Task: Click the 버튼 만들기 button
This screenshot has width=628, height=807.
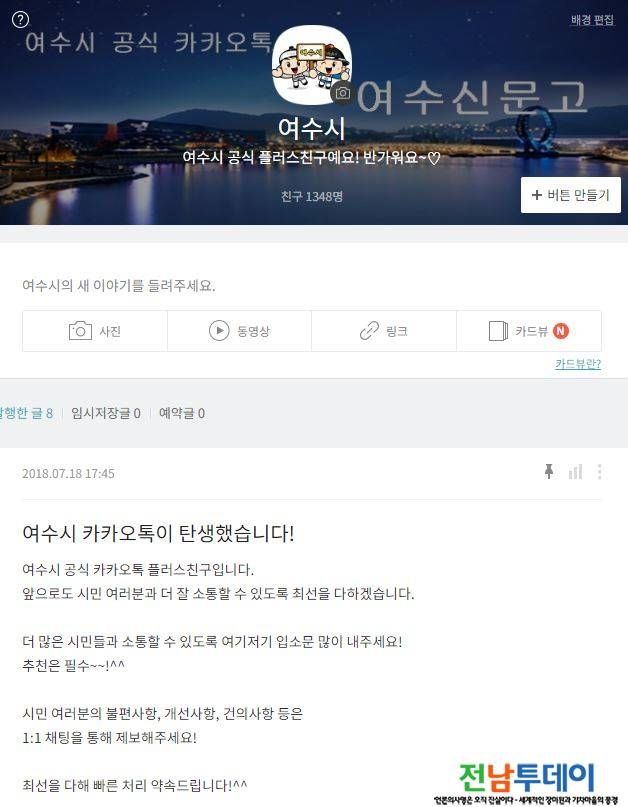Action: (570, 195)
